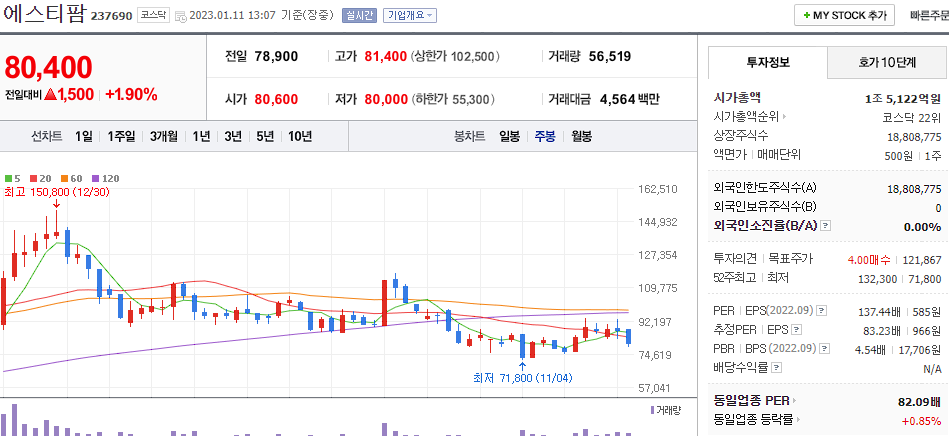
Task: Click the 동일업종 등락률 link
Action: pos(754,419)
